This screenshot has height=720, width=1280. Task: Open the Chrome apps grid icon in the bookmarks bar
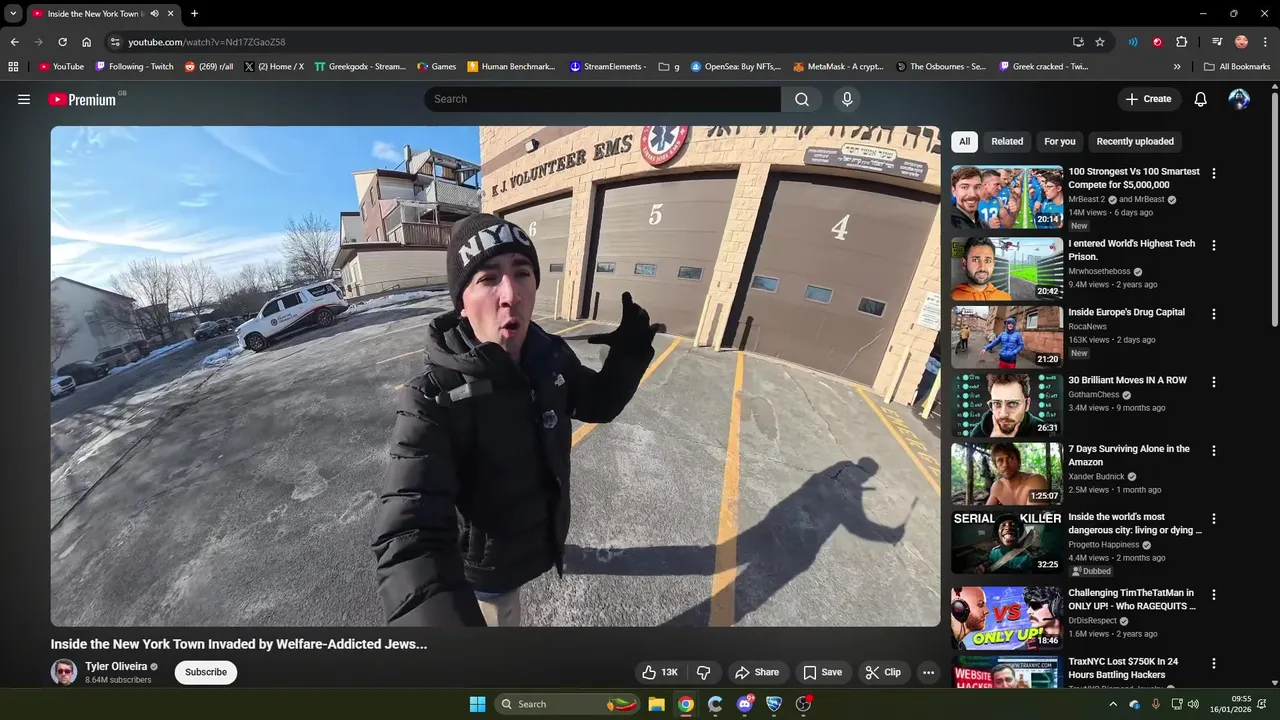tap(13, 67)
